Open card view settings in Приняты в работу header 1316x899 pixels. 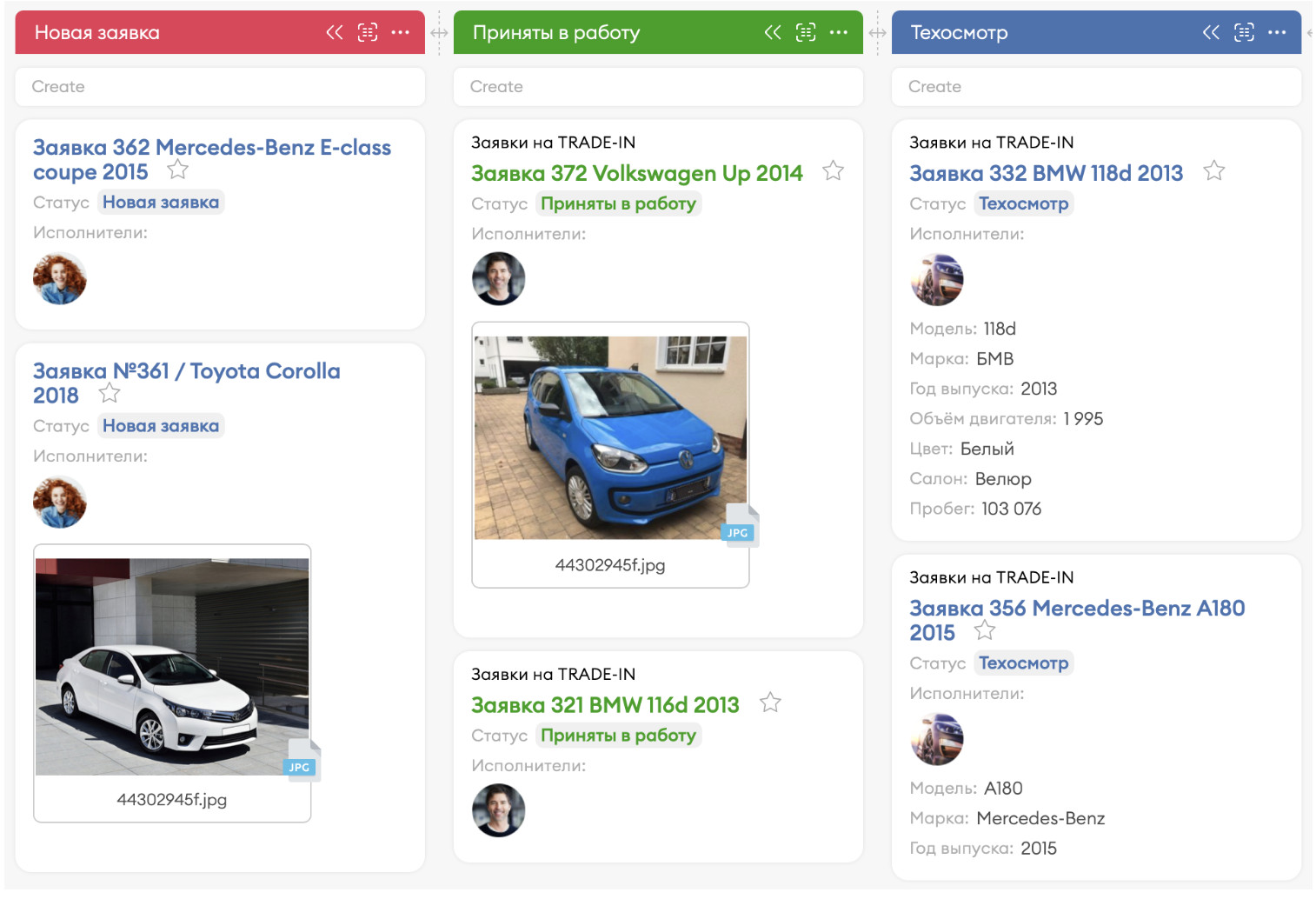click(x=806, y=33)
